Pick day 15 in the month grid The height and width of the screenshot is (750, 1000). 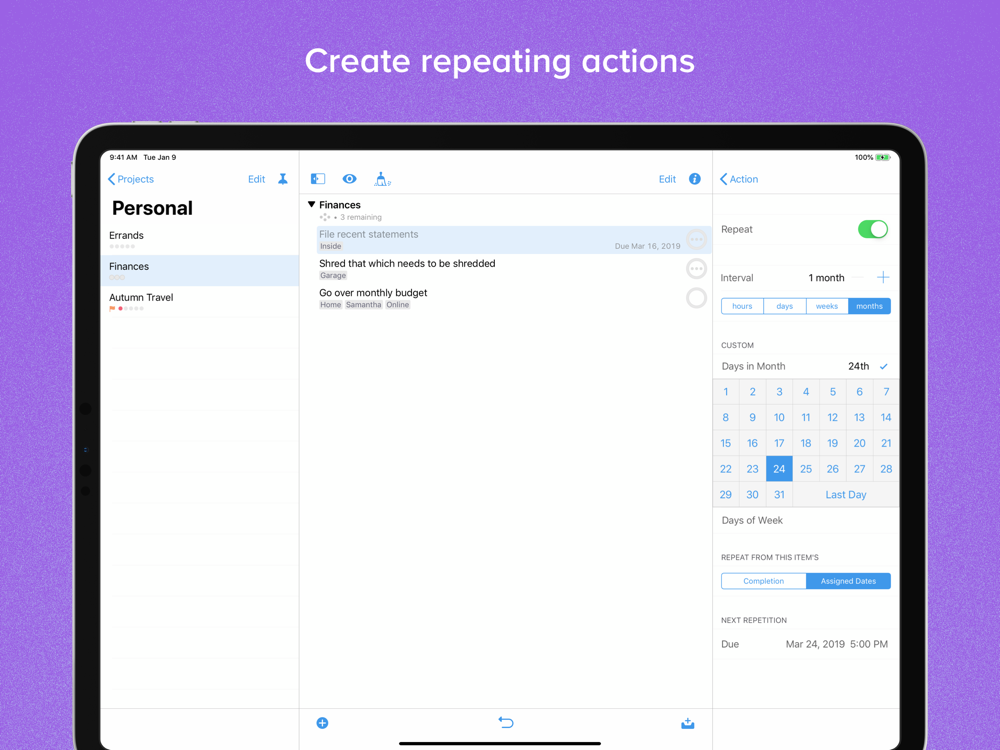tap(726, 443)
